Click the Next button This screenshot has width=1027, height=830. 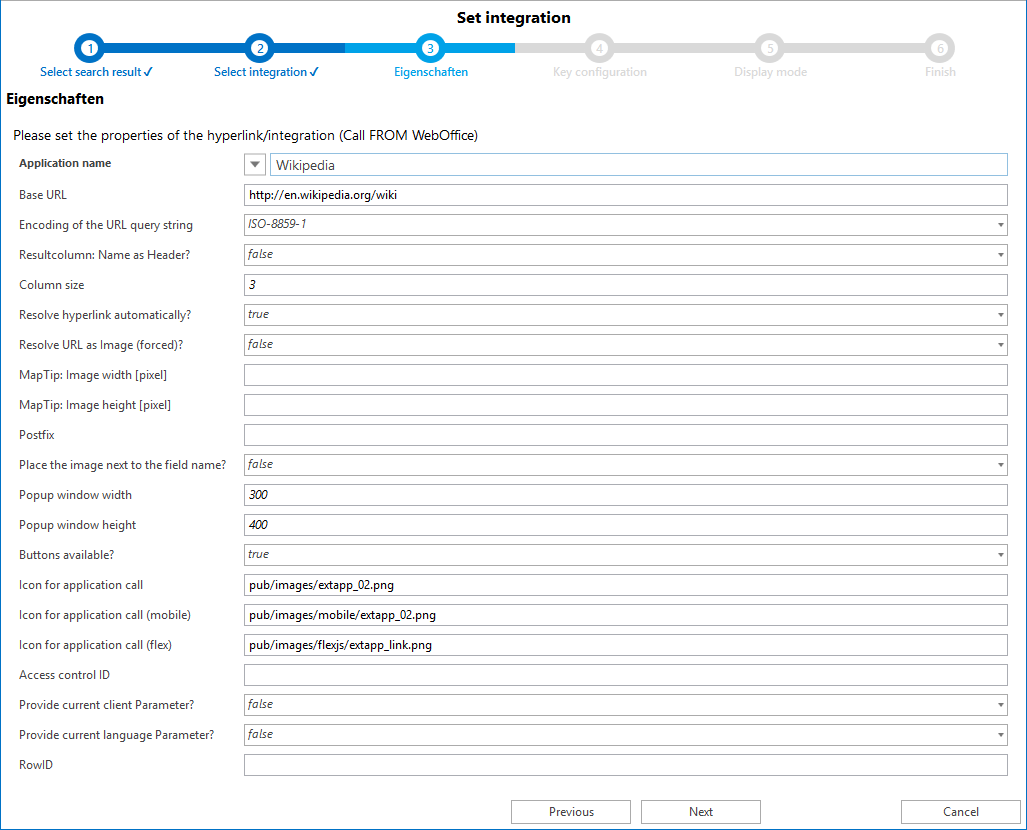tap(700, 812)
